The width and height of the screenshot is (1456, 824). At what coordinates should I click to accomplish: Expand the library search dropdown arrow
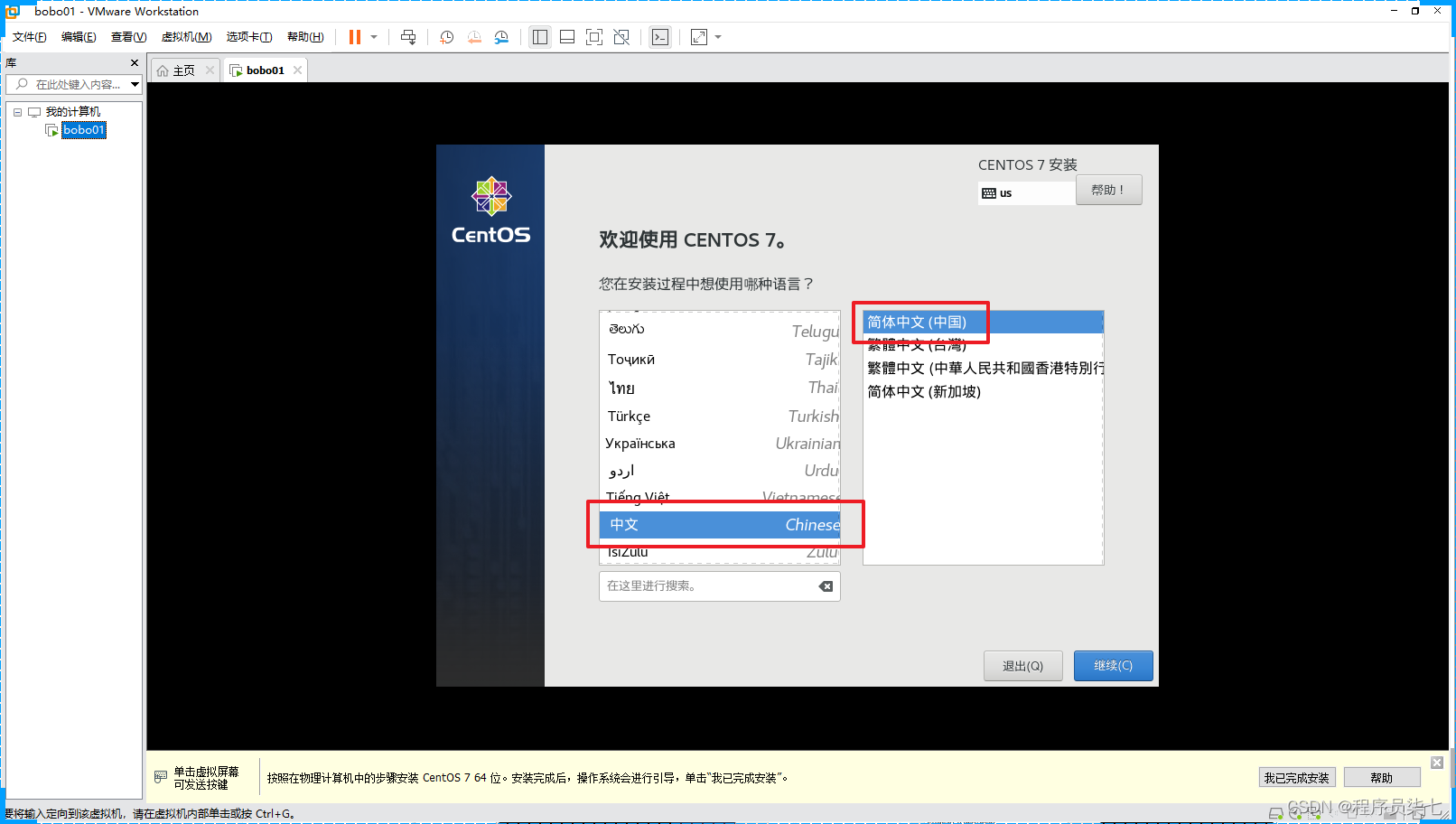[135, 84]
